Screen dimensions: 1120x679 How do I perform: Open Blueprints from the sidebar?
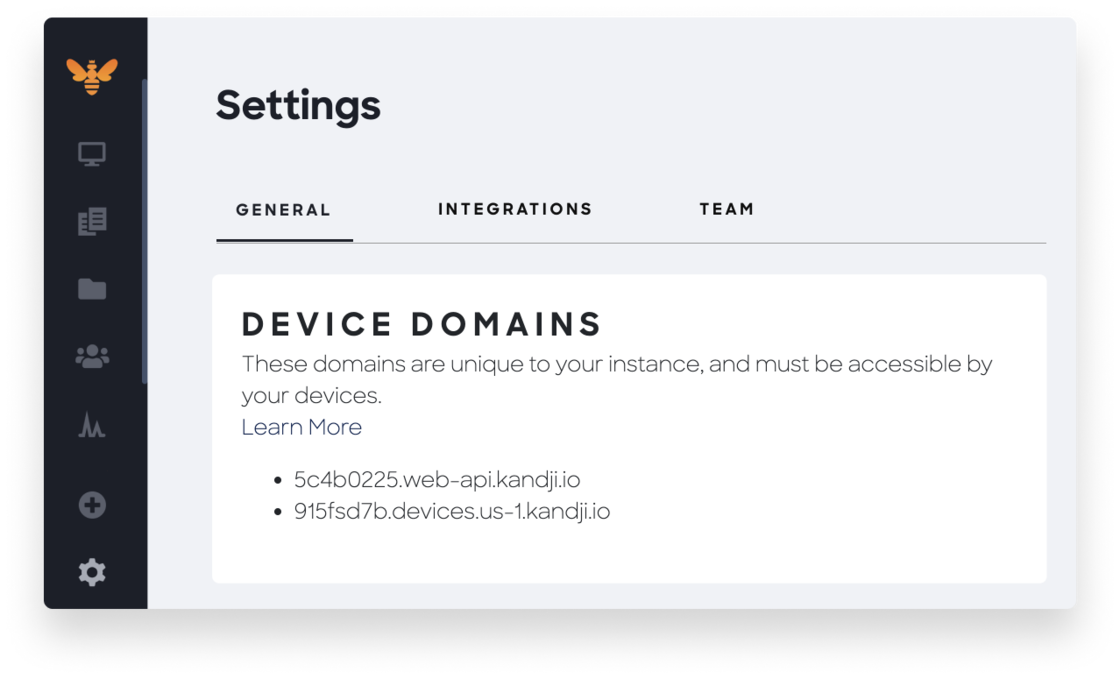[92, 222]
